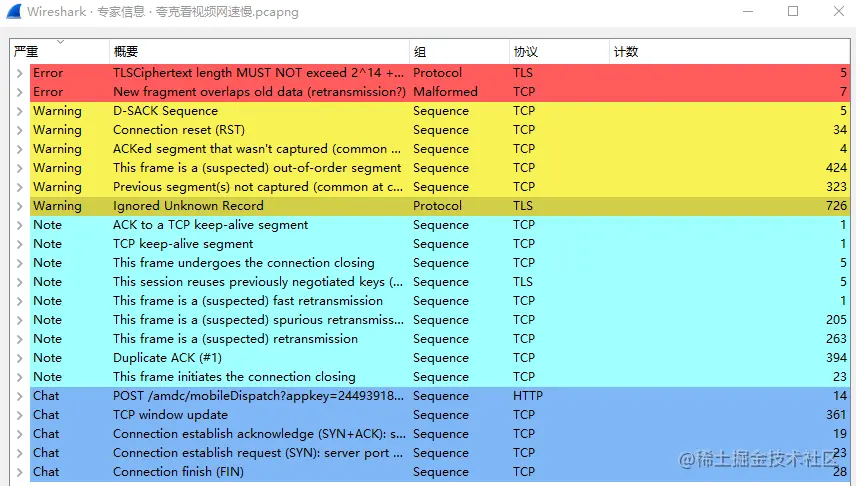
Task: Sort by the 协议 protocol column header
Action: point(559,52)
